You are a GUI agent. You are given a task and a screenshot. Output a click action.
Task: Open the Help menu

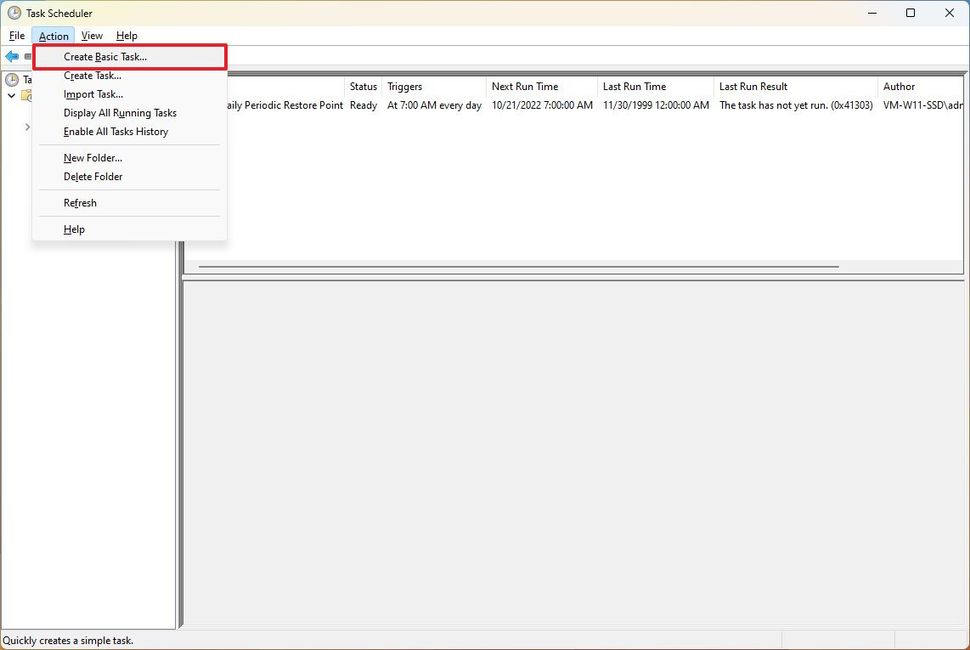click(126, 35)
